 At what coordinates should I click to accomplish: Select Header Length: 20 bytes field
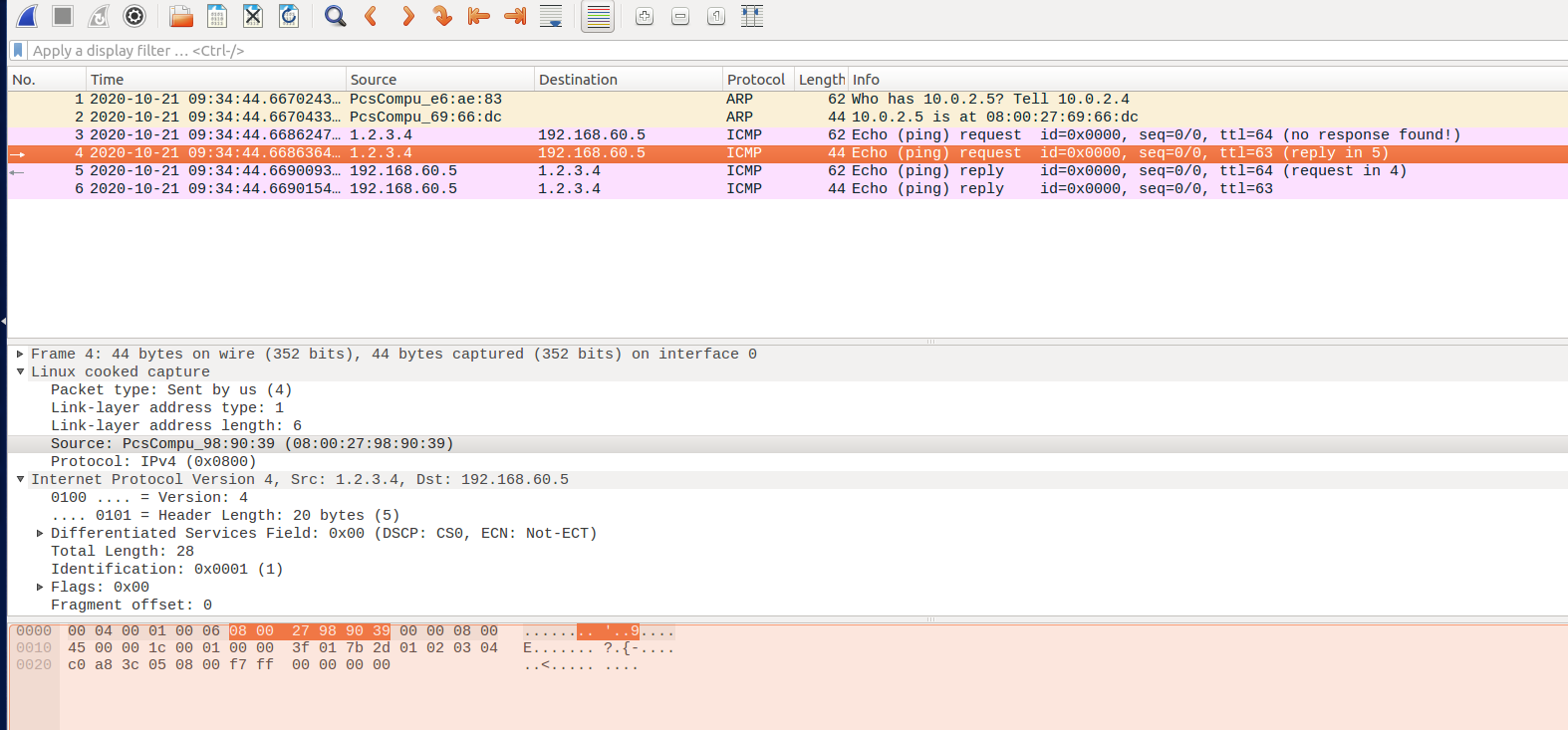click(x=225, y=516)
